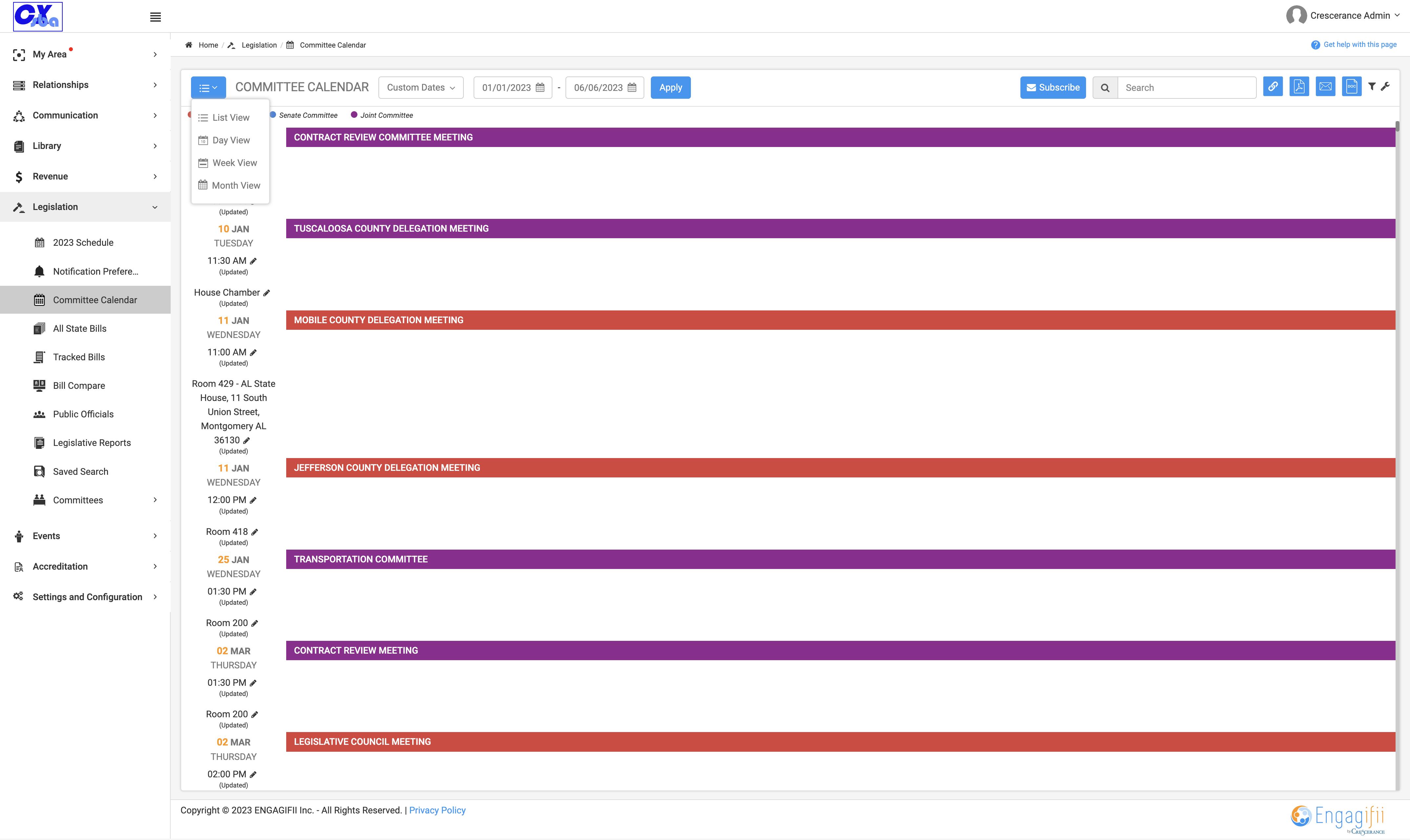
Task: Click the search magnifier icon
Action: point(1105,88)
